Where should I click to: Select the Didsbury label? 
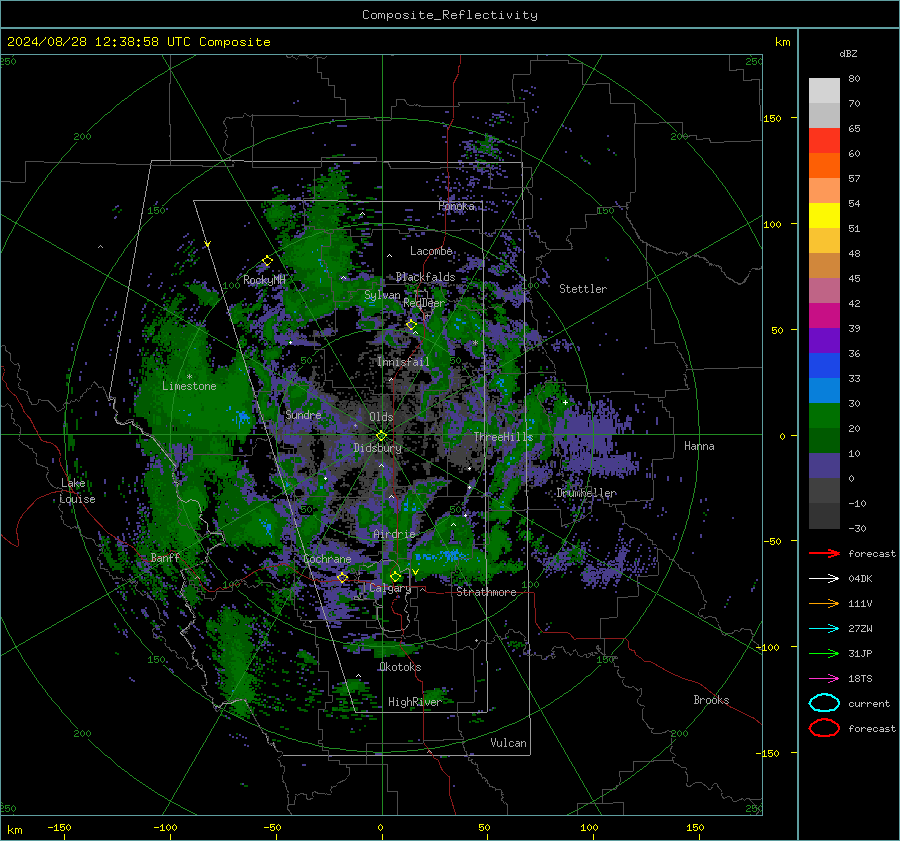point(377,448)
